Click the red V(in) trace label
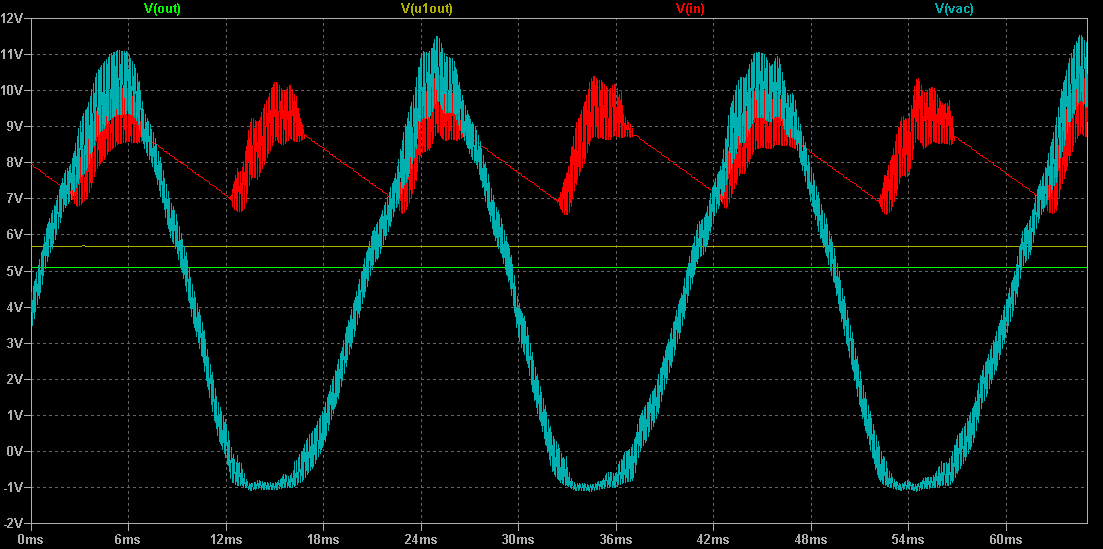The image size is (1103, 549). point(691,8)
